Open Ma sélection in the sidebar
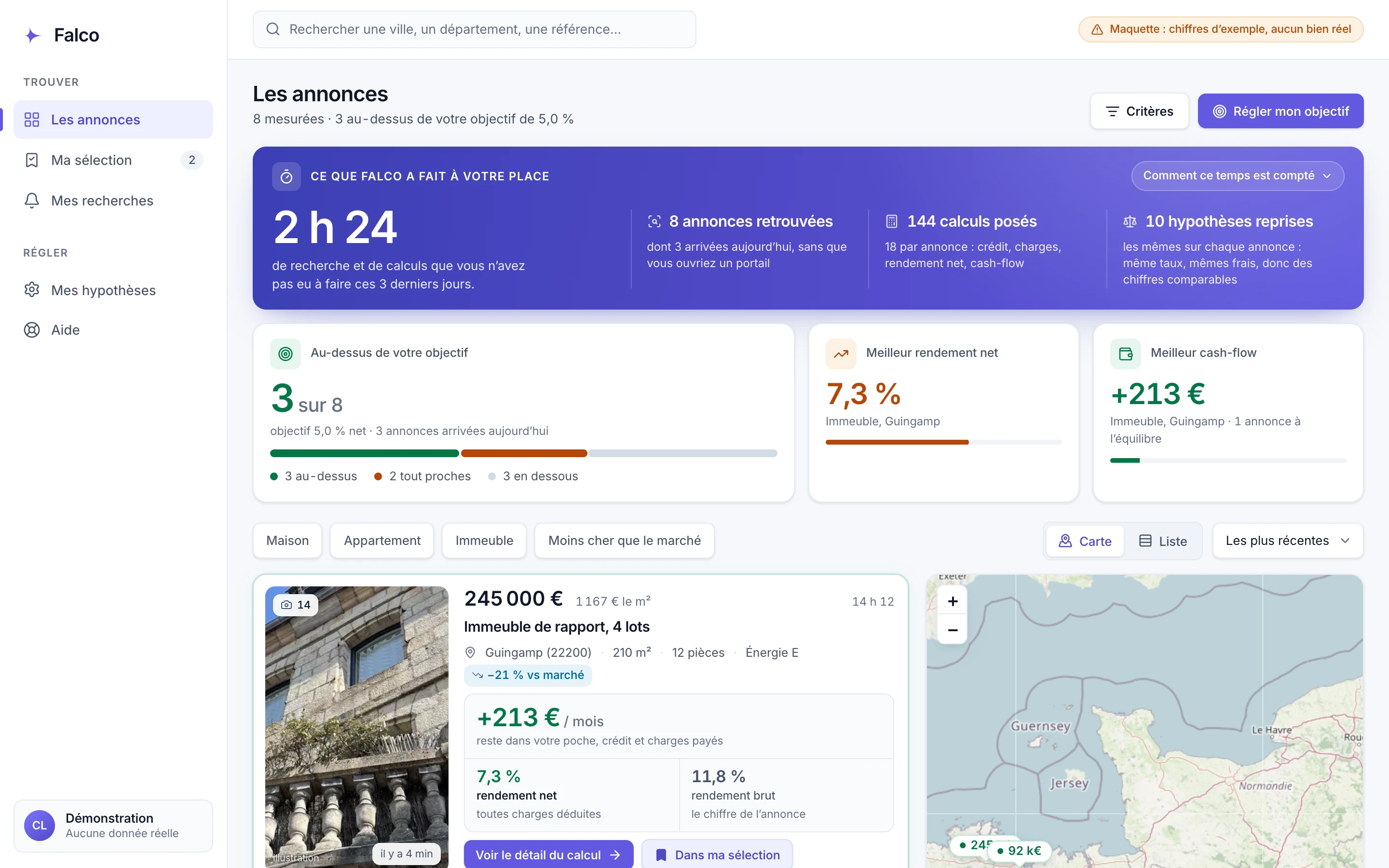The height and width of the screenshot is (868, 1389). click(x=113, y=160)
